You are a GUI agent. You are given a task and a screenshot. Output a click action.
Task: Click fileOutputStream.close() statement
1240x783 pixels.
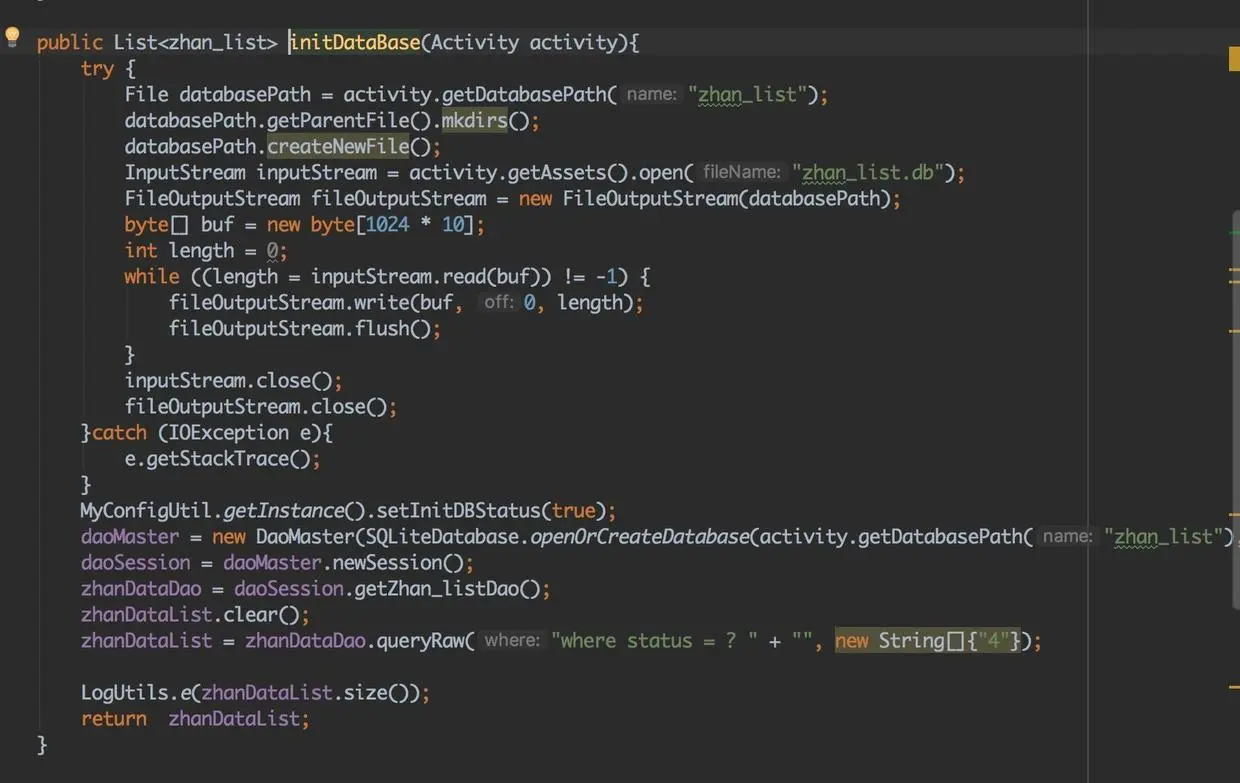[261, 406]
